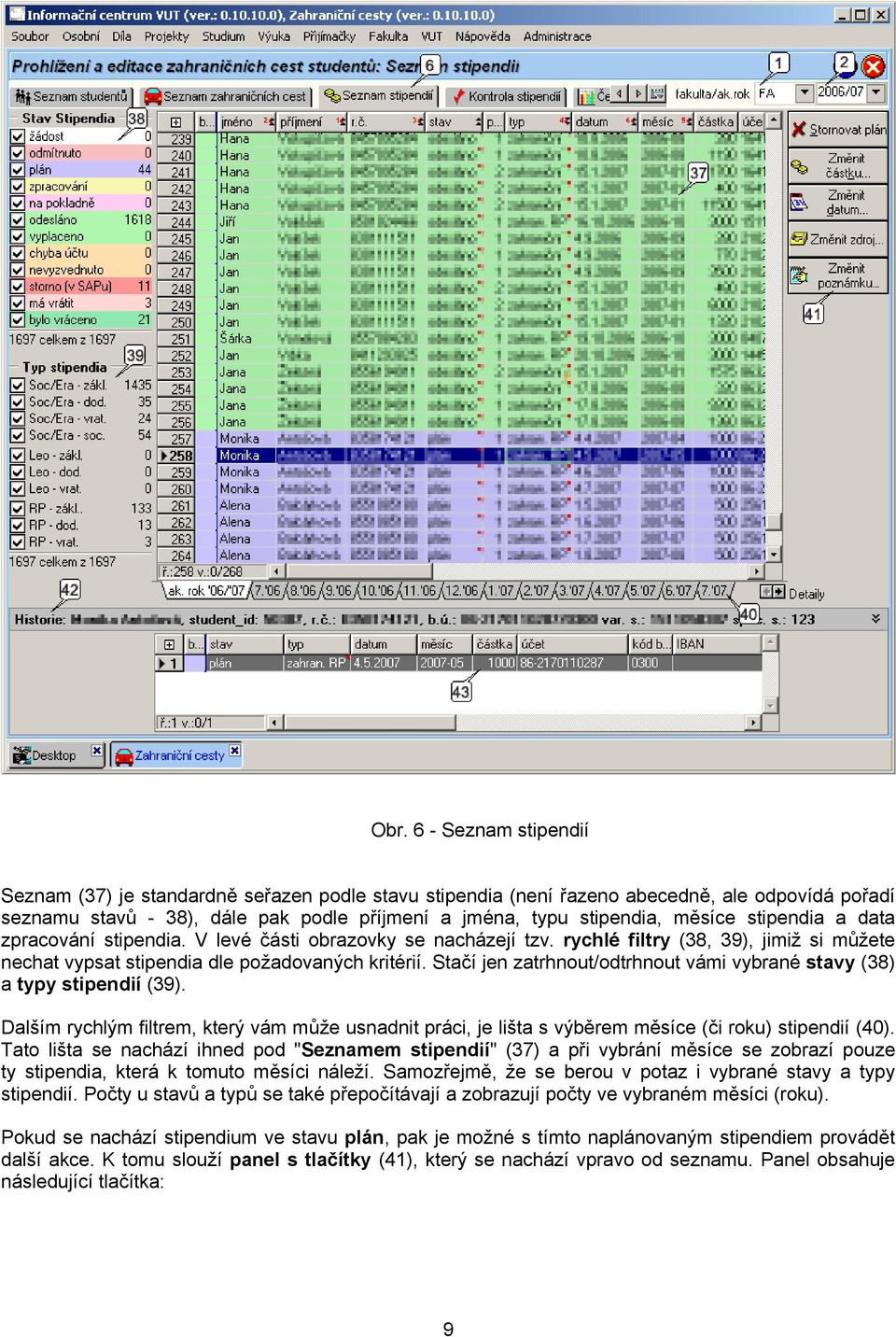The image size is (896, 1337).
Task: Sort by the stav column header
Action: (454, 122)
